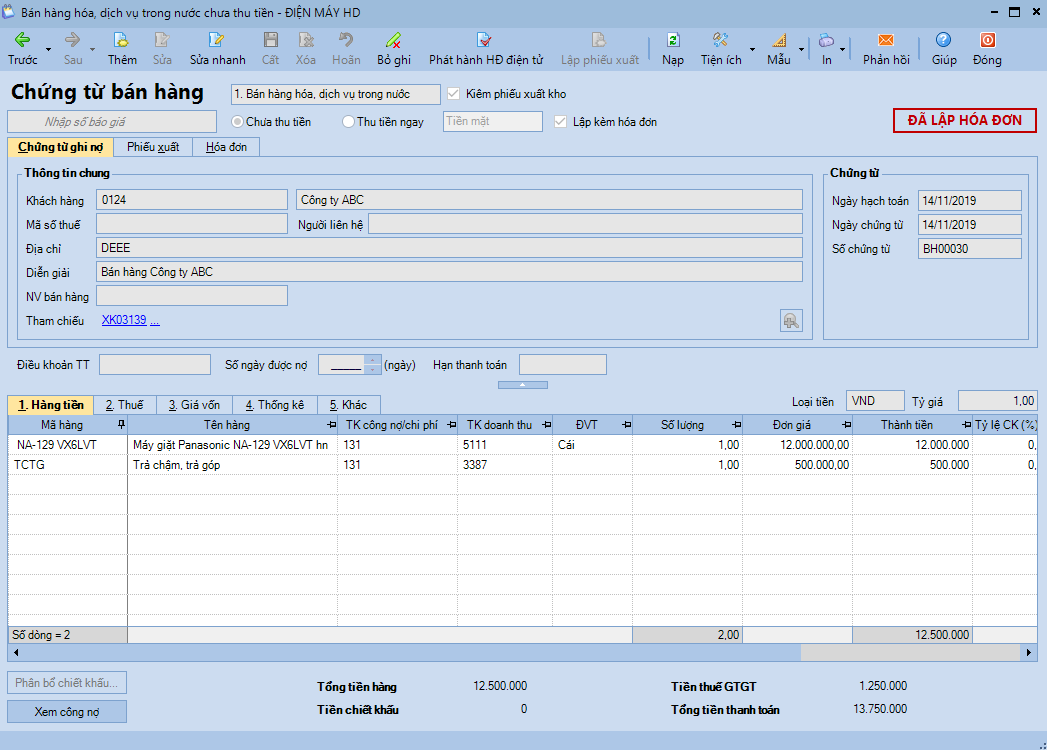
Task: Click the Thêm (add) toolbar icon
Action: point(122,40)
